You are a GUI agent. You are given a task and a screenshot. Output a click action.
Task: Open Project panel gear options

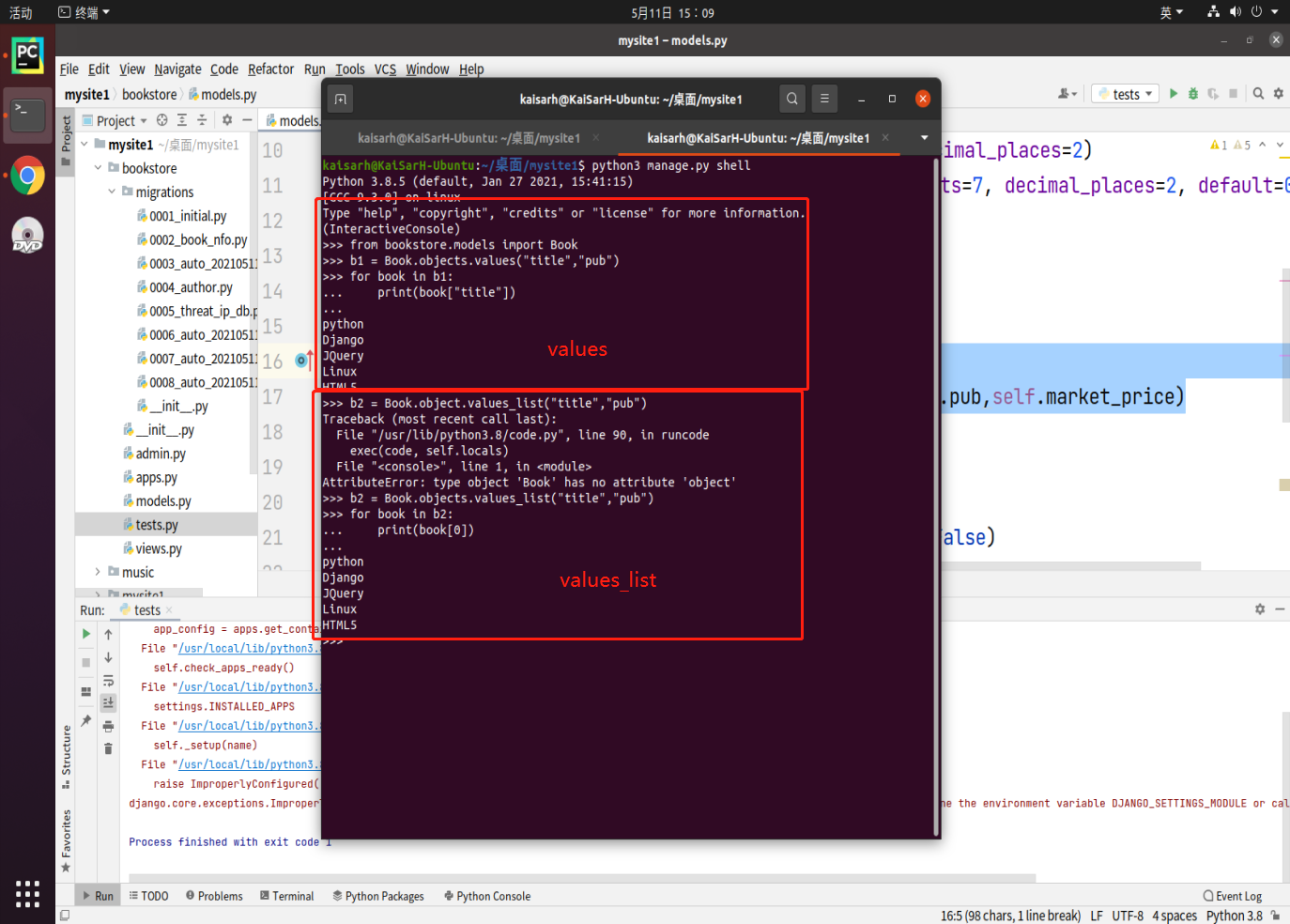pos(226,120)
